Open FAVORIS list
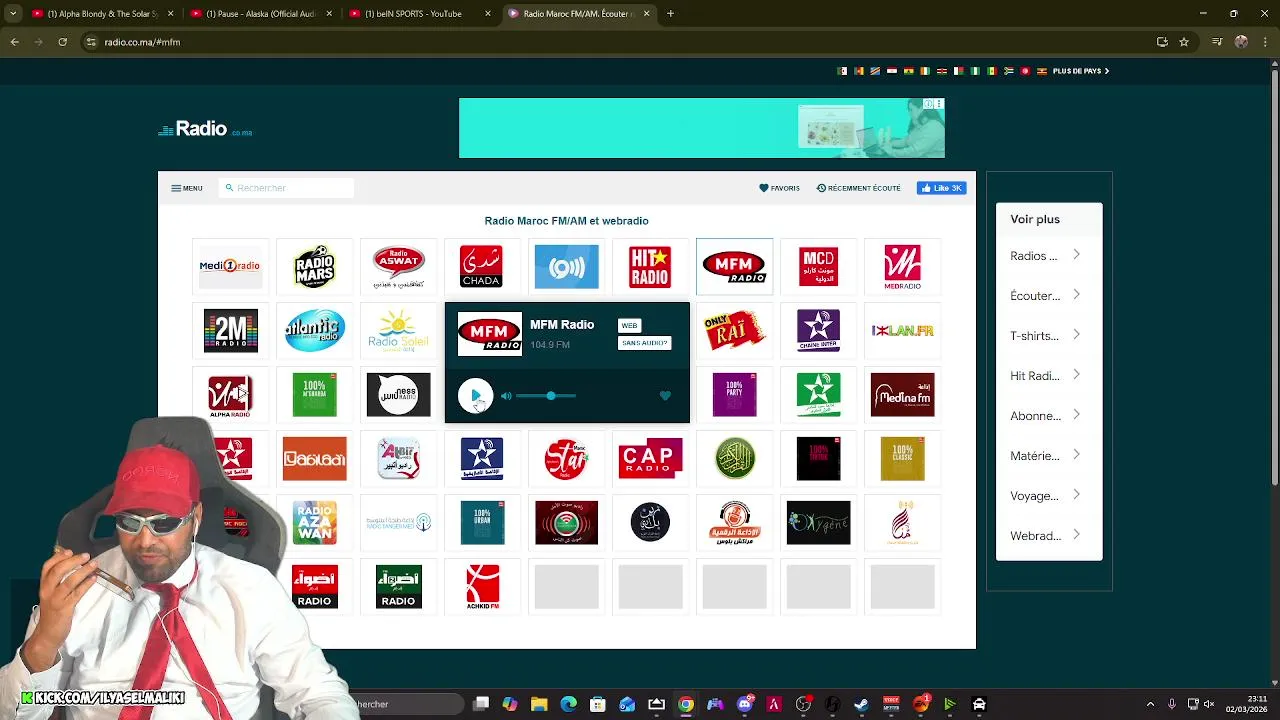The width and height of the screenshot is (1280, 720). [x=779, y=188]
